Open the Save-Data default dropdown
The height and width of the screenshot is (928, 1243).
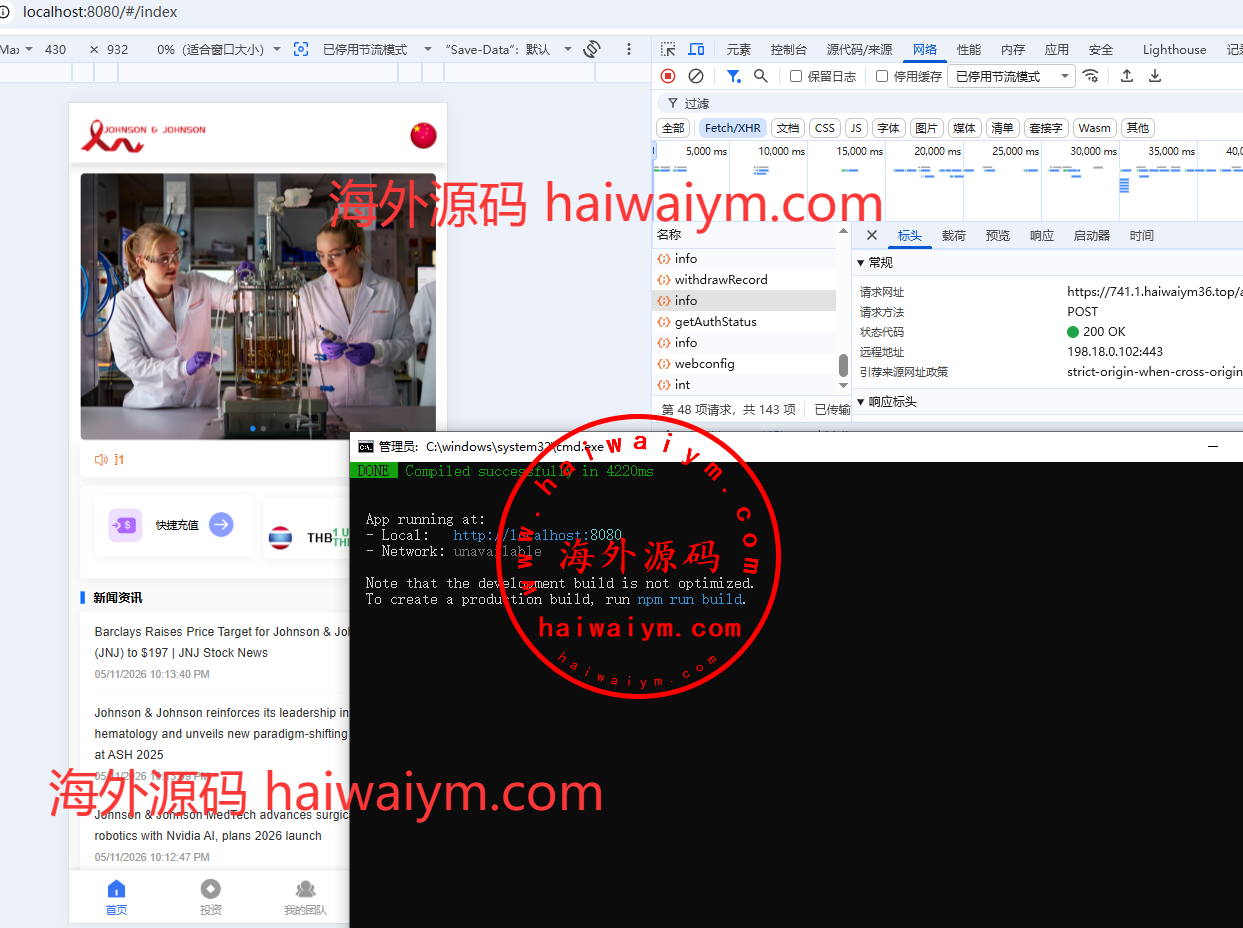[508, 49]
